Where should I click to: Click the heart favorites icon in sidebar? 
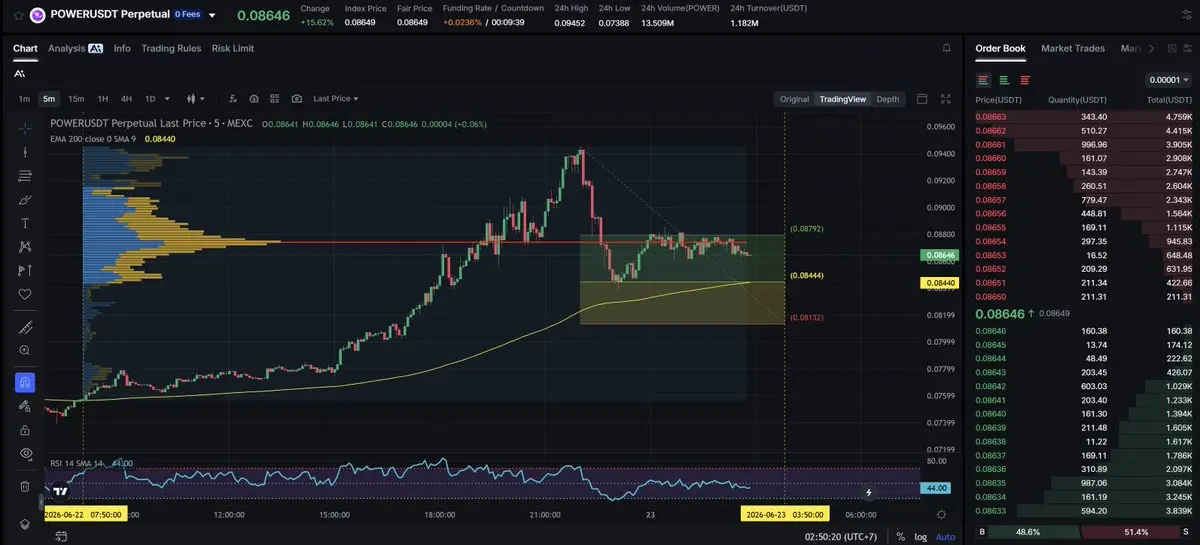(x=25, y=295)
